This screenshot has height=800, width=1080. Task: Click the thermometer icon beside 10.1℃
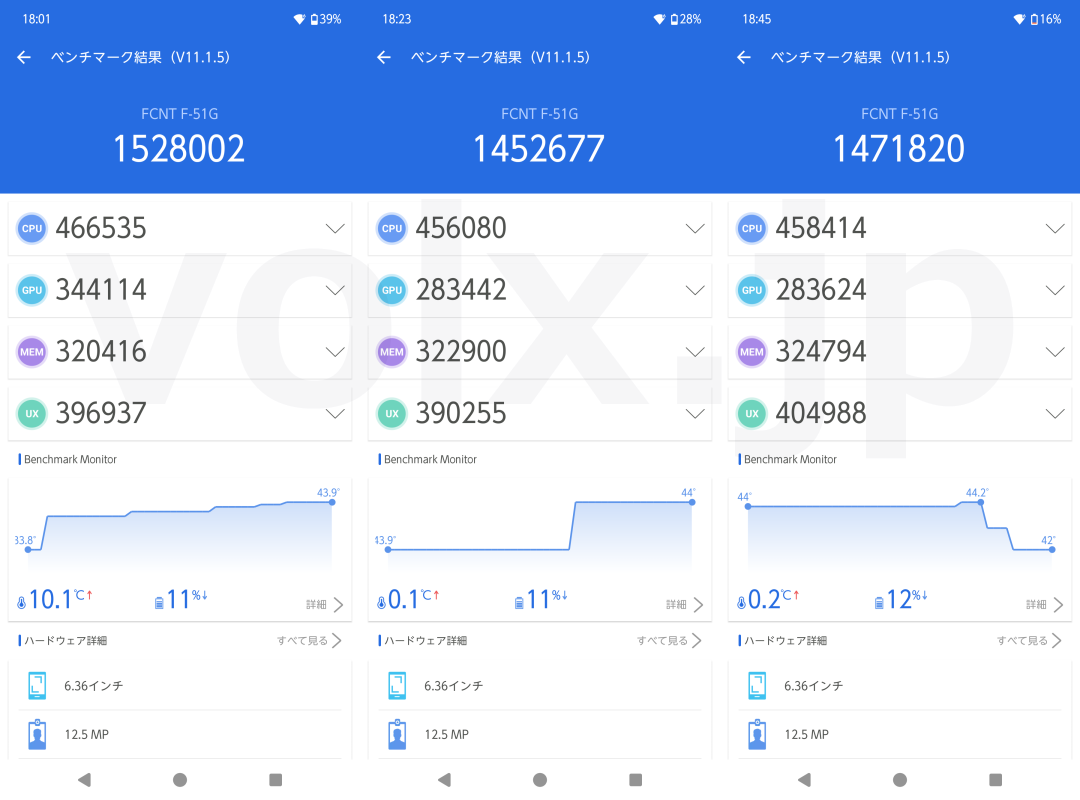[x=21, y=603]
